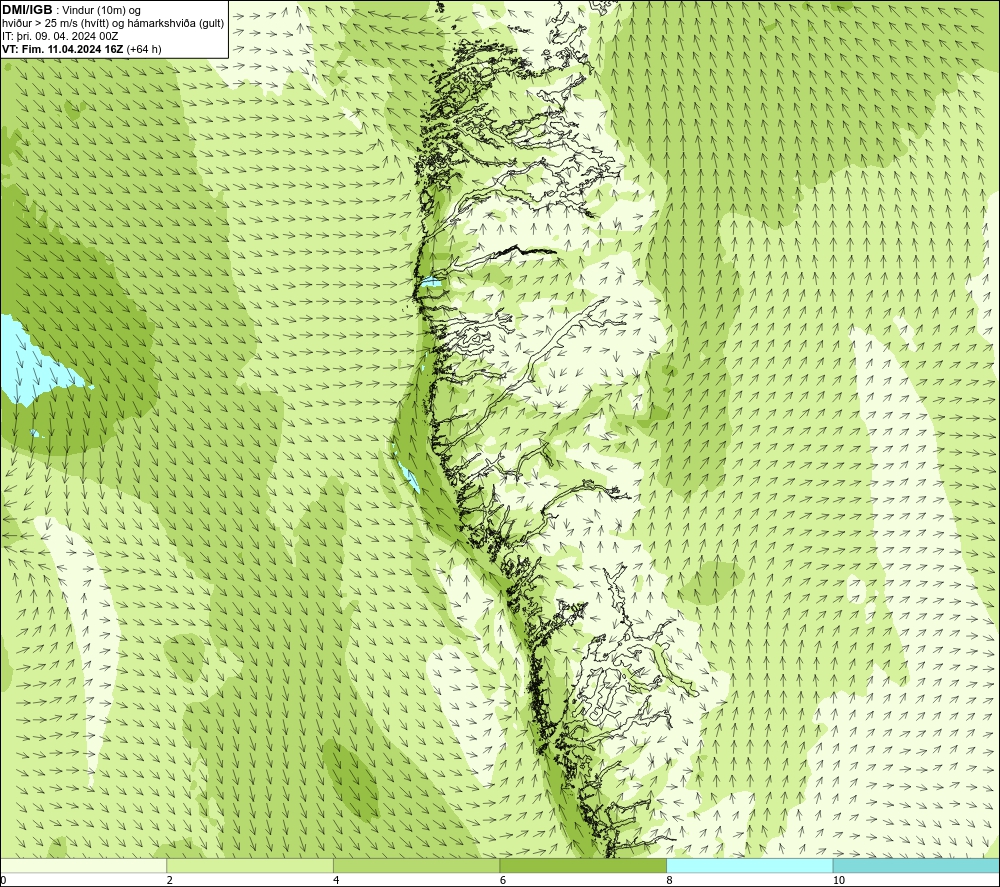Click the legend label '6'
This screenshot has width=1000, height=887.
pos(503,881)
